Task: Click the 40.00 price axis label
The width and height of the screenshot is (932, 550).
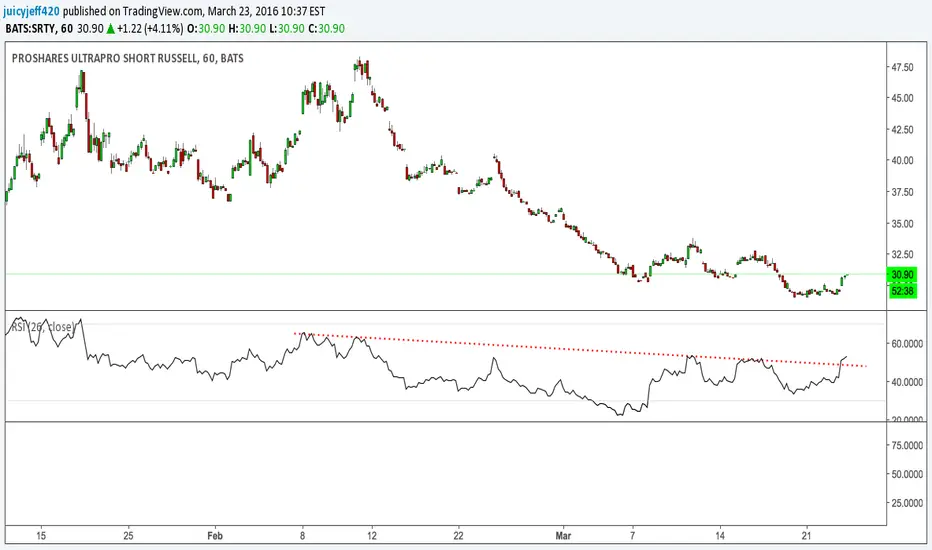Action: [x=902, y=161]
